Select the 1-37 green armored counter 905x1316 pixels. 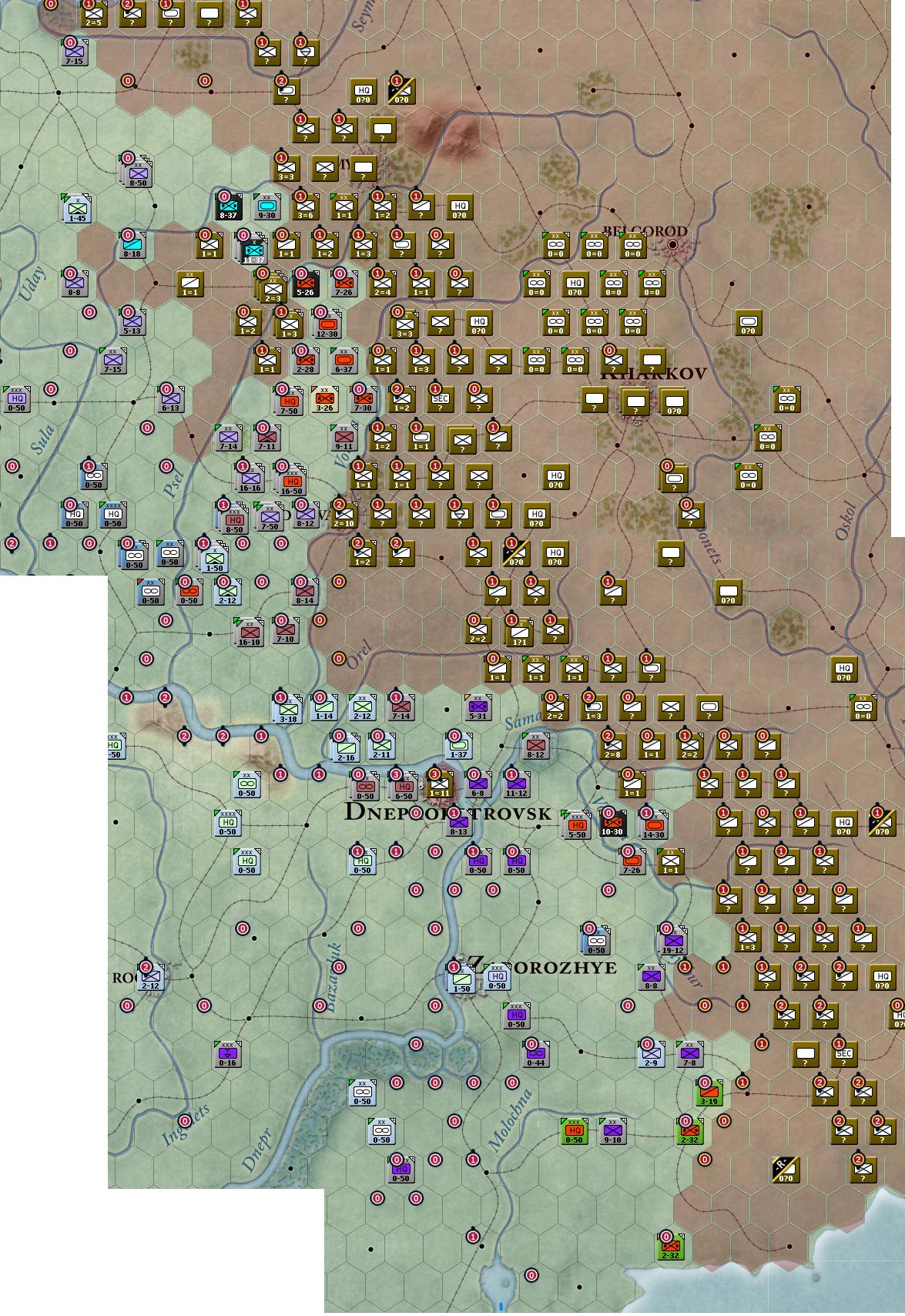(459, 745)
